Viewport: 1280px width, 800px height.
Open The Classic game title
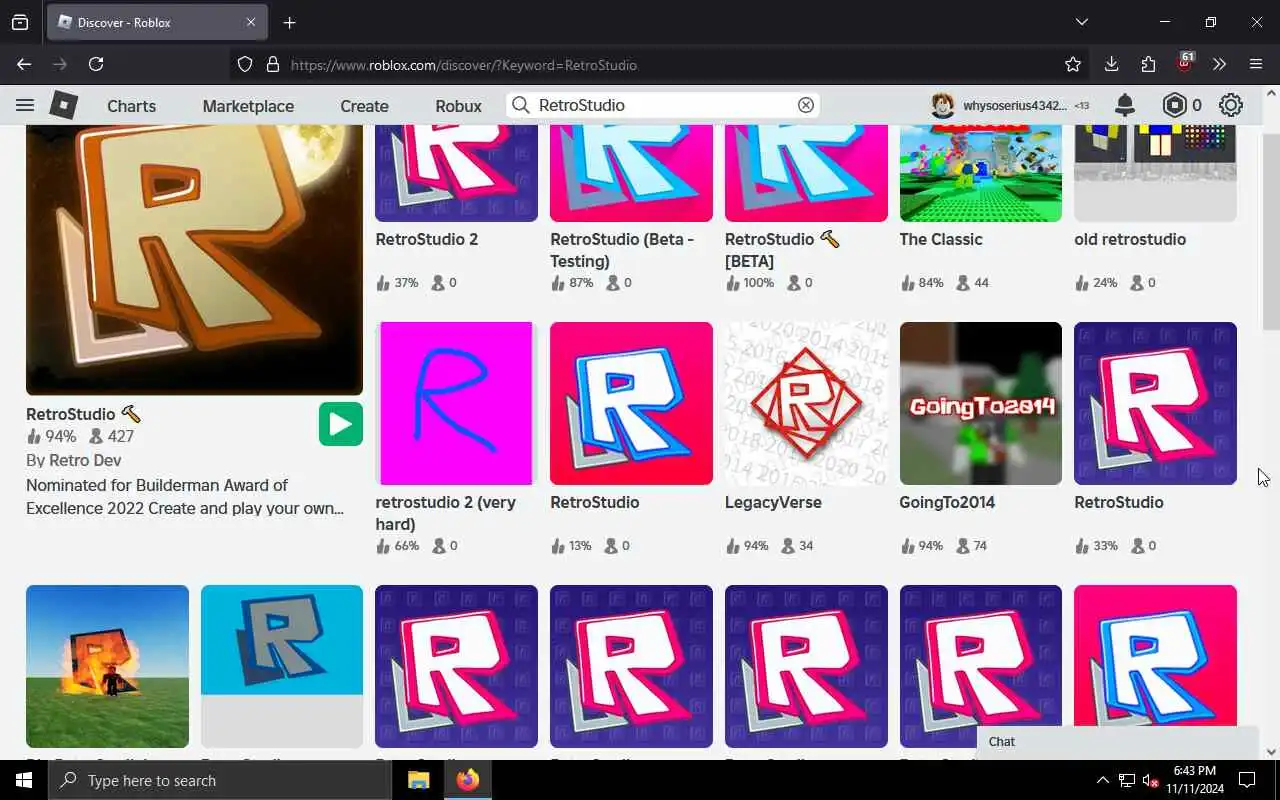point(941,239)
